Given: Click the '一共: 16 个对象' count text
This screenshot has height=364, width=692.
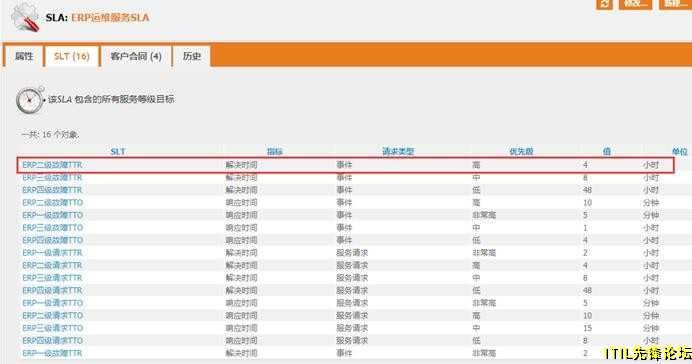Looking at the screenshot, I should 50,135.
